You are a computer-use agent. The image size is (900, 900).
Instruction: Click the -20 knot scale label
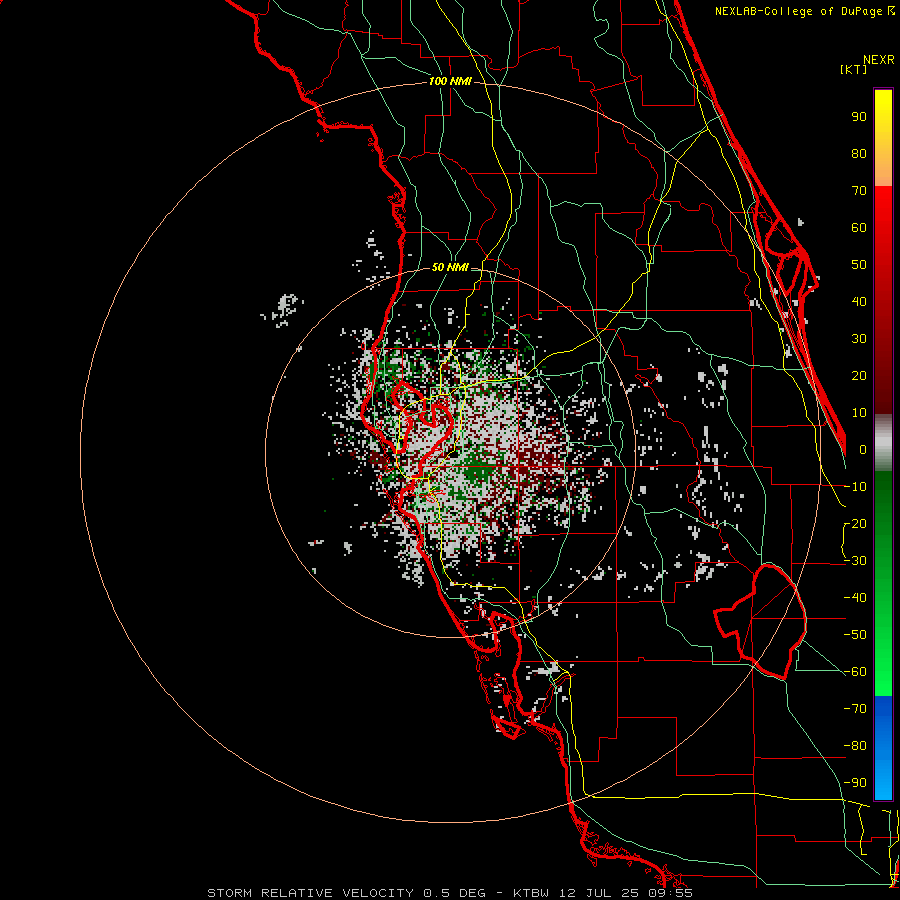click(x=855, y=524)
